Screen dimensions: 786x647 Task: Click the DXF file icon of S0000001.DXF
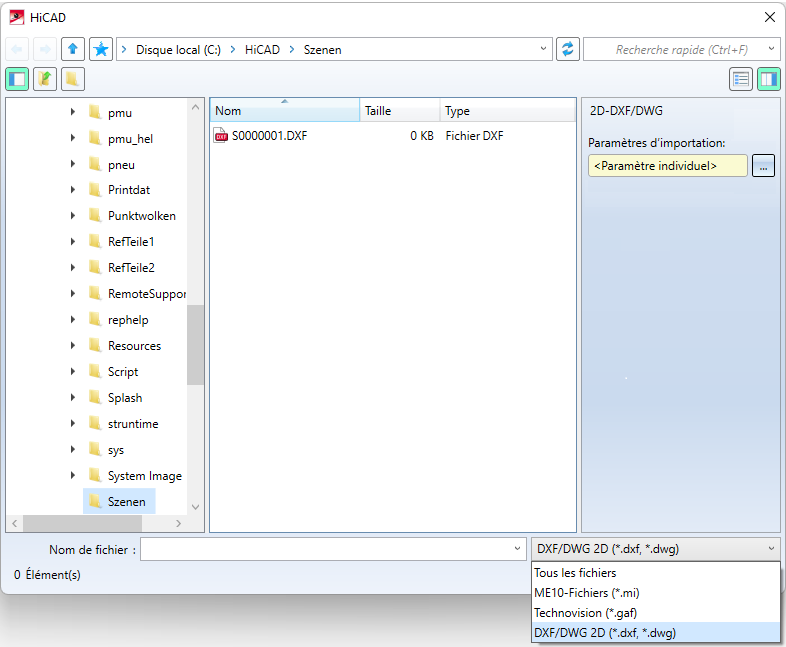tap(221, 136)
